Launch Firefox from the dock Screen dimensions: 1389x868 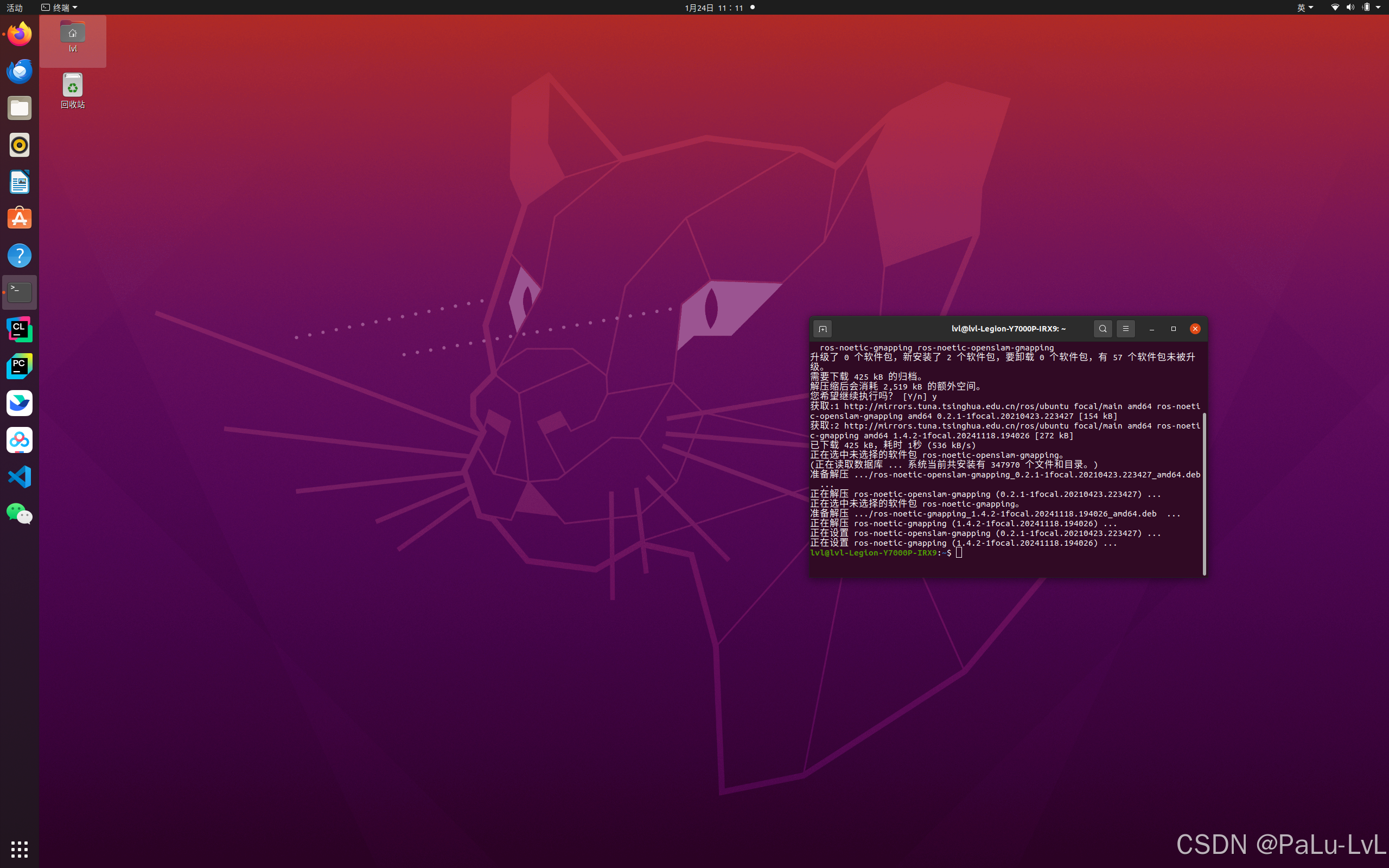tap(20, 34)
